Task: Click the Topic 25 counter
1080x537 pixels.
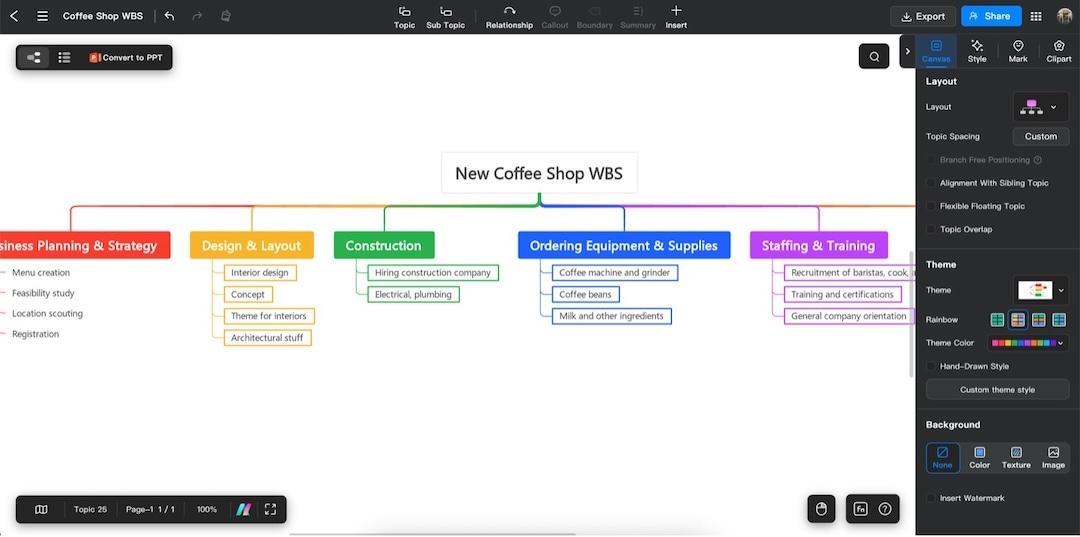Action: coord(90,509)
